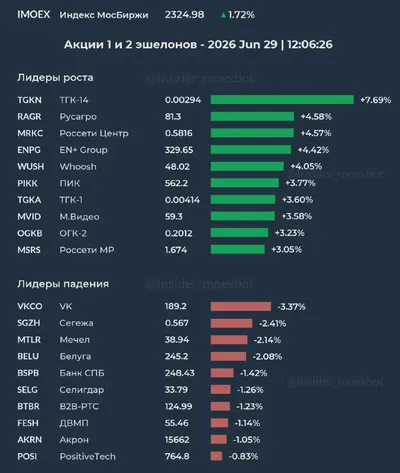This screenshot has width=400, height=473.
Task: Open the PIKK price 562.2
Action: (x=176, y=183)
